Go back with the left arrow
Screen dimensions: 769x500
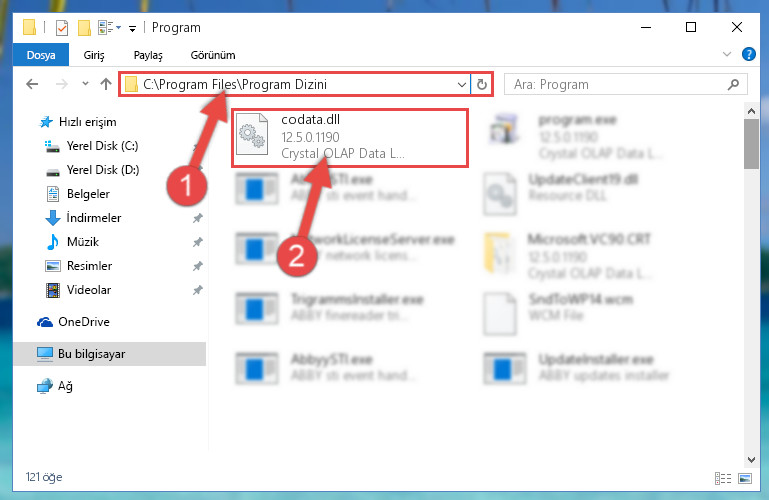pos(32,84)
